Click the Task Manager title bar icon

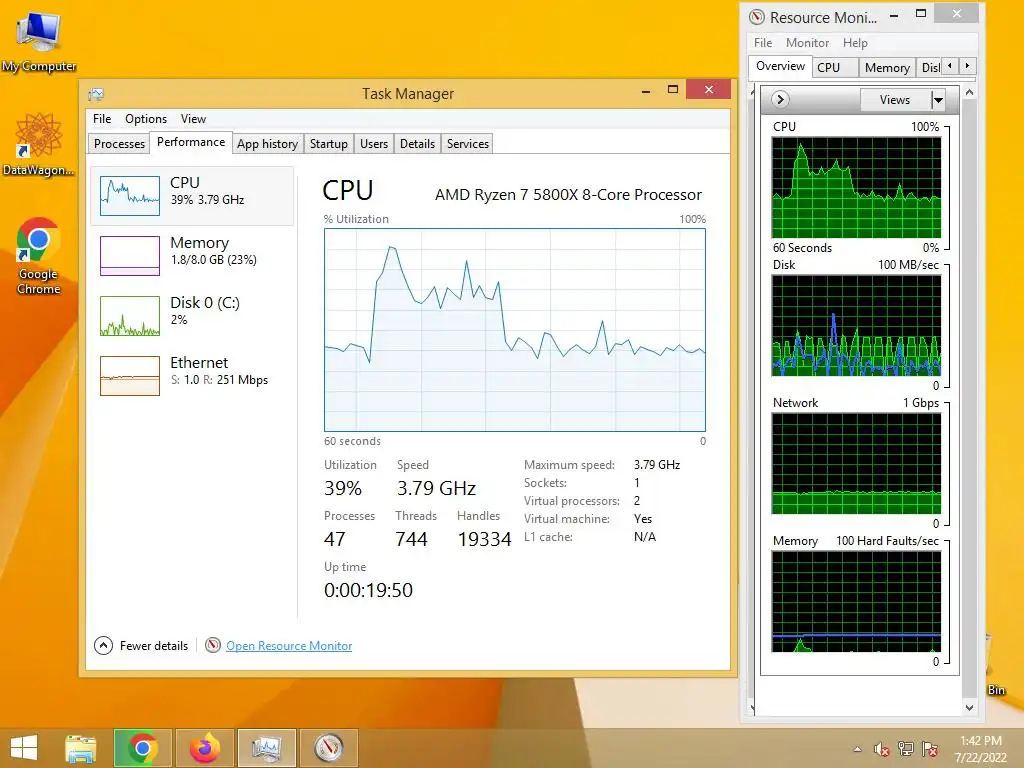[96, 94]
